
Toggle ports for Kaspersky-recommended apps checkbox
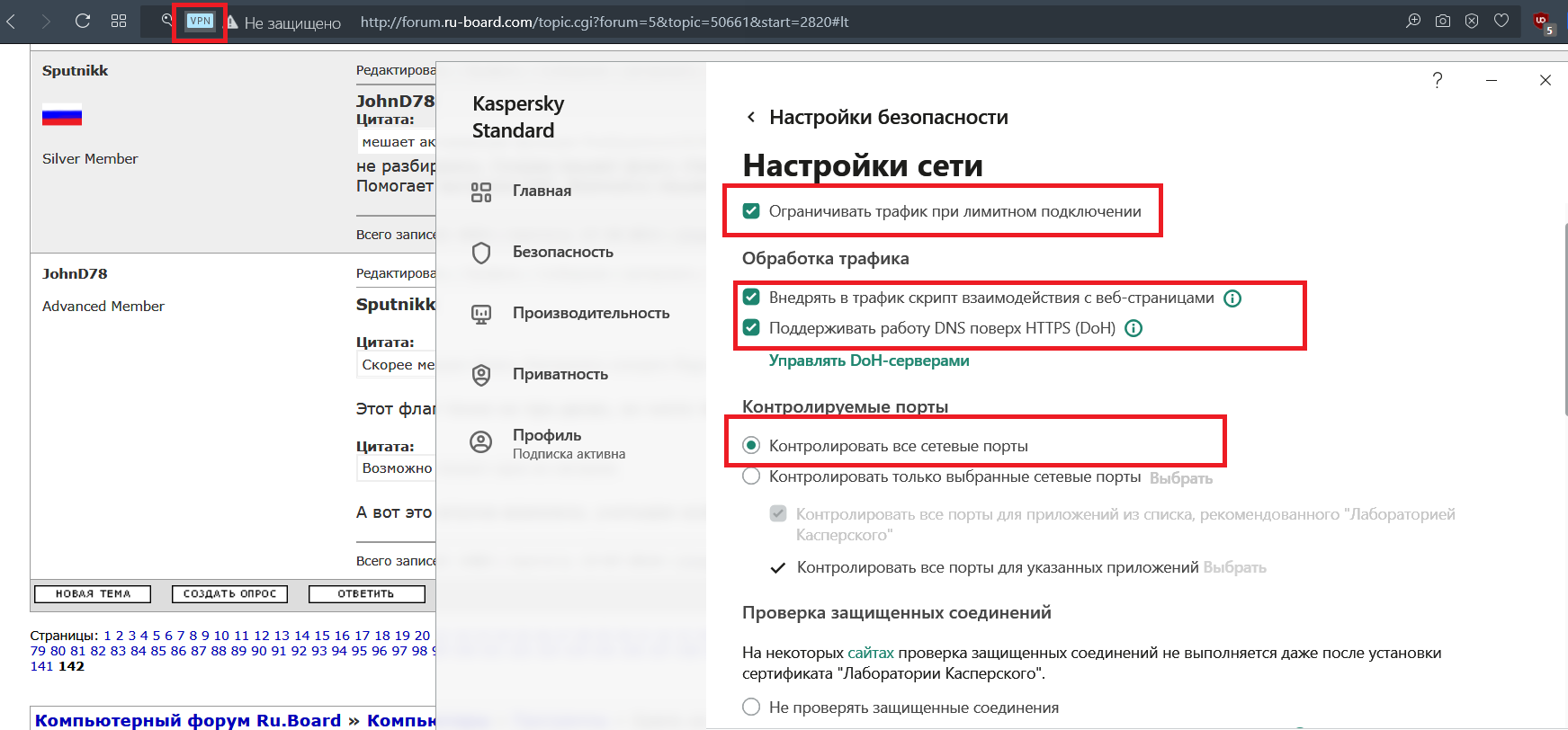tap(778, 513)
